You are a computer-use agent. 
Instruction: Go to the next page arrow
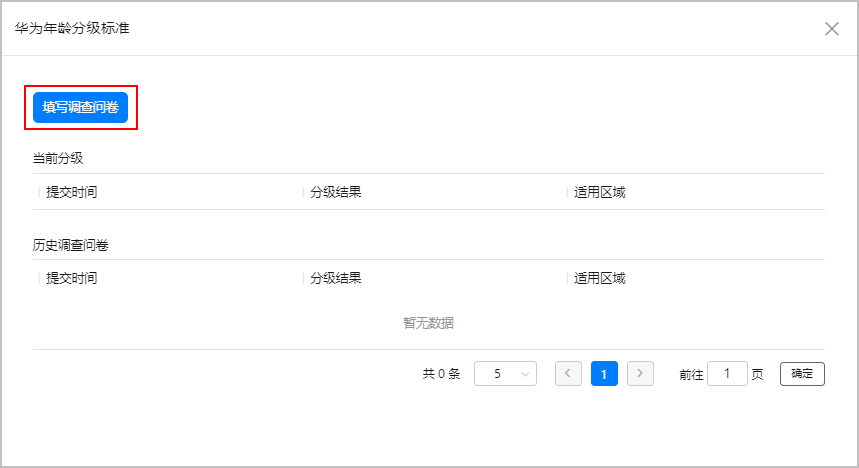640,374
